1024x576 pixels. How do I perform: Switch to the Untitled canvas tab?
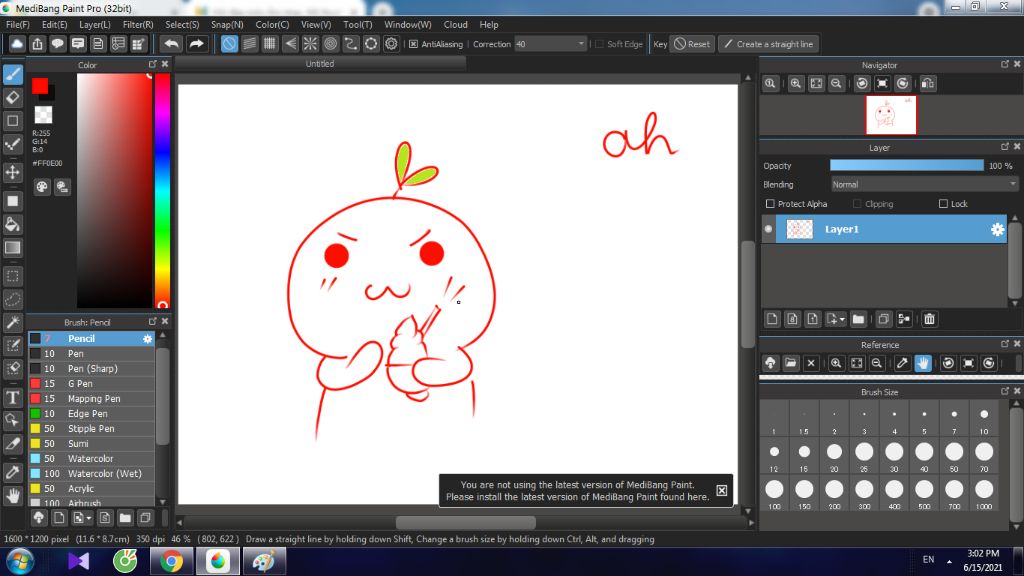click(320, 64)
